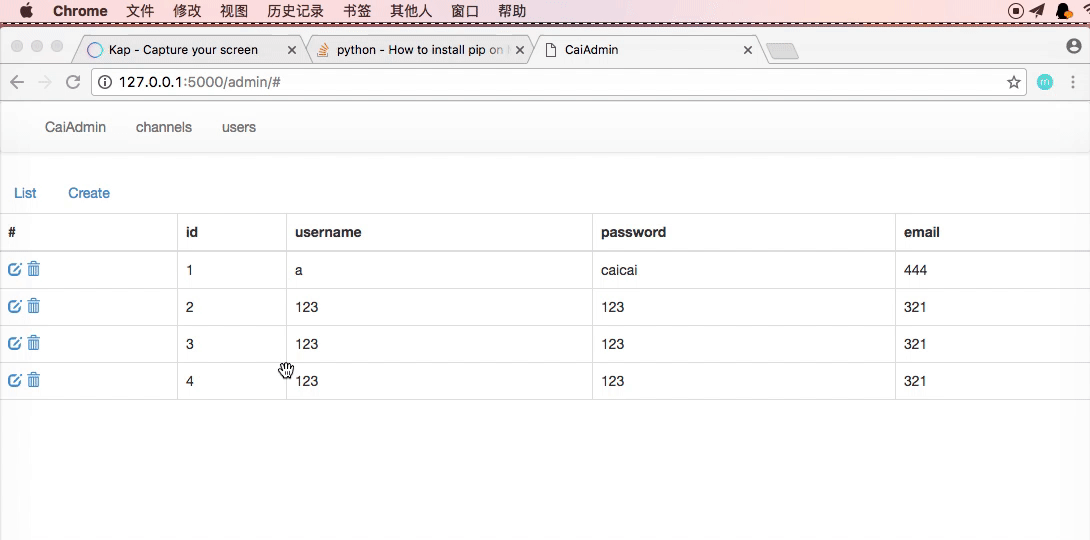Select the List tab link
This screenshot has width=1090, height=540.
25,193
